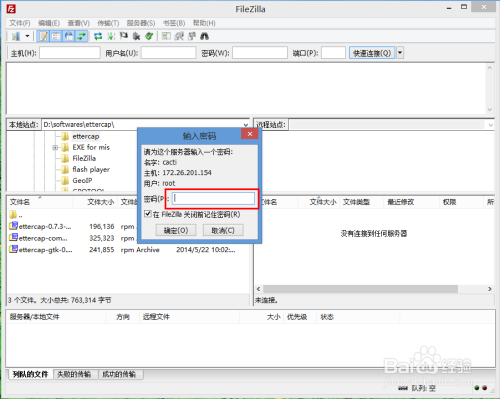
Task: Click the binoculars file search icon
Action: click(204, 36)
